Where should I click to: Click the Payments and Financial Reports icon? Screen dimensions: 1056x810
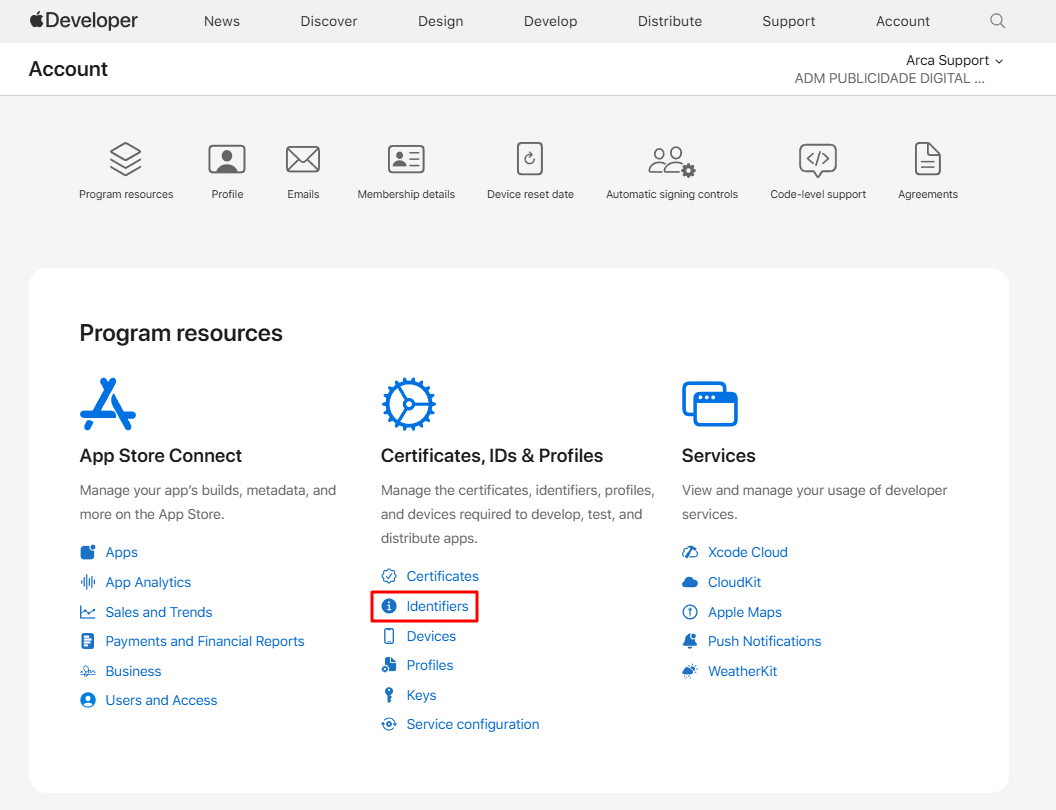point(88,641)
